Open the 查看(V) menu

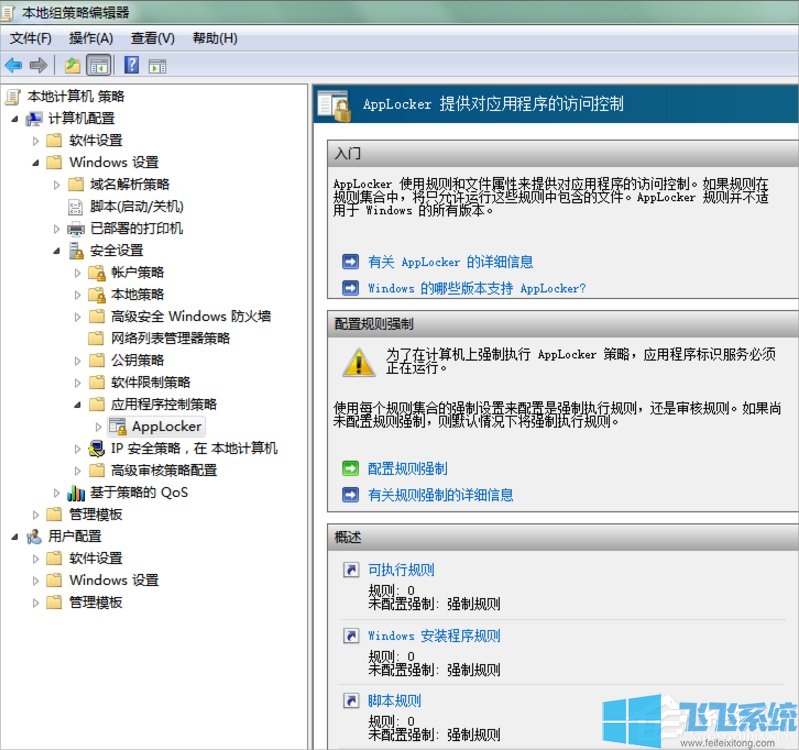pos(152,38)
